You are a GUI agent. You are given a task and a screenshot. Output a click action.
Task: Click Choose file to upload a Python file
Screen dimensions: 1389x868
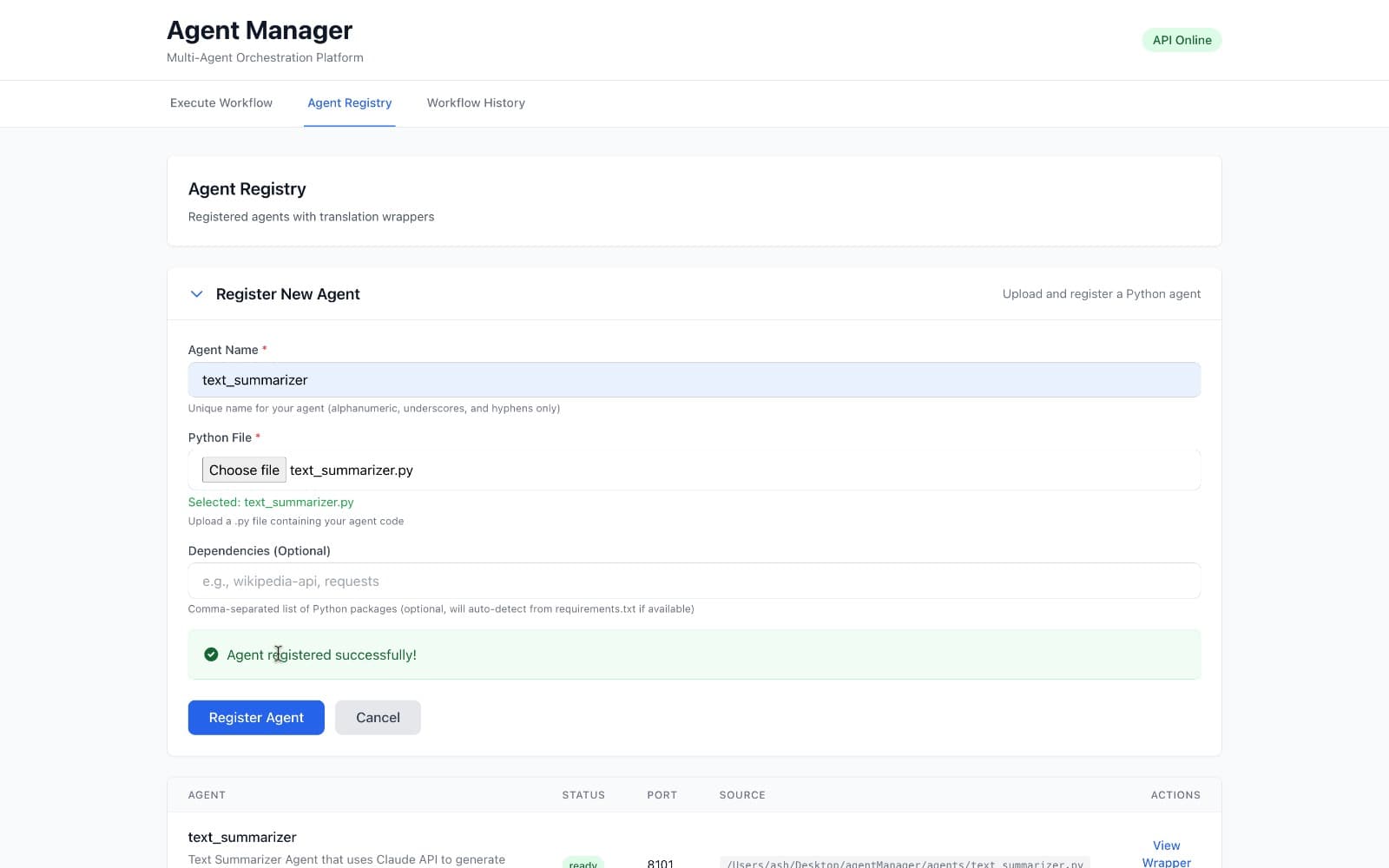pos(244,470)
